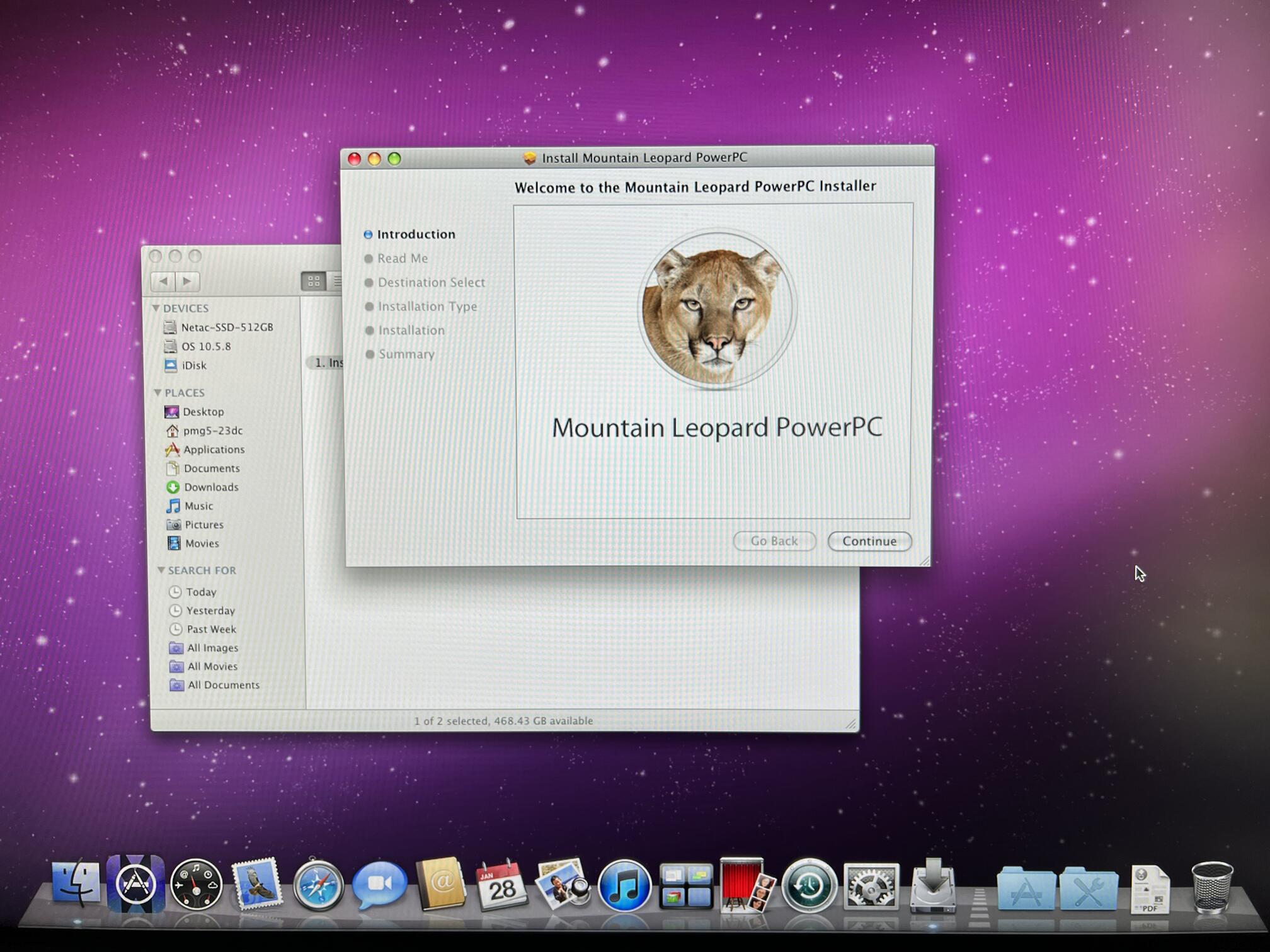Click the installer window resize corner
This screenshot has height=952, width=1270.
(x=924, y=560)
